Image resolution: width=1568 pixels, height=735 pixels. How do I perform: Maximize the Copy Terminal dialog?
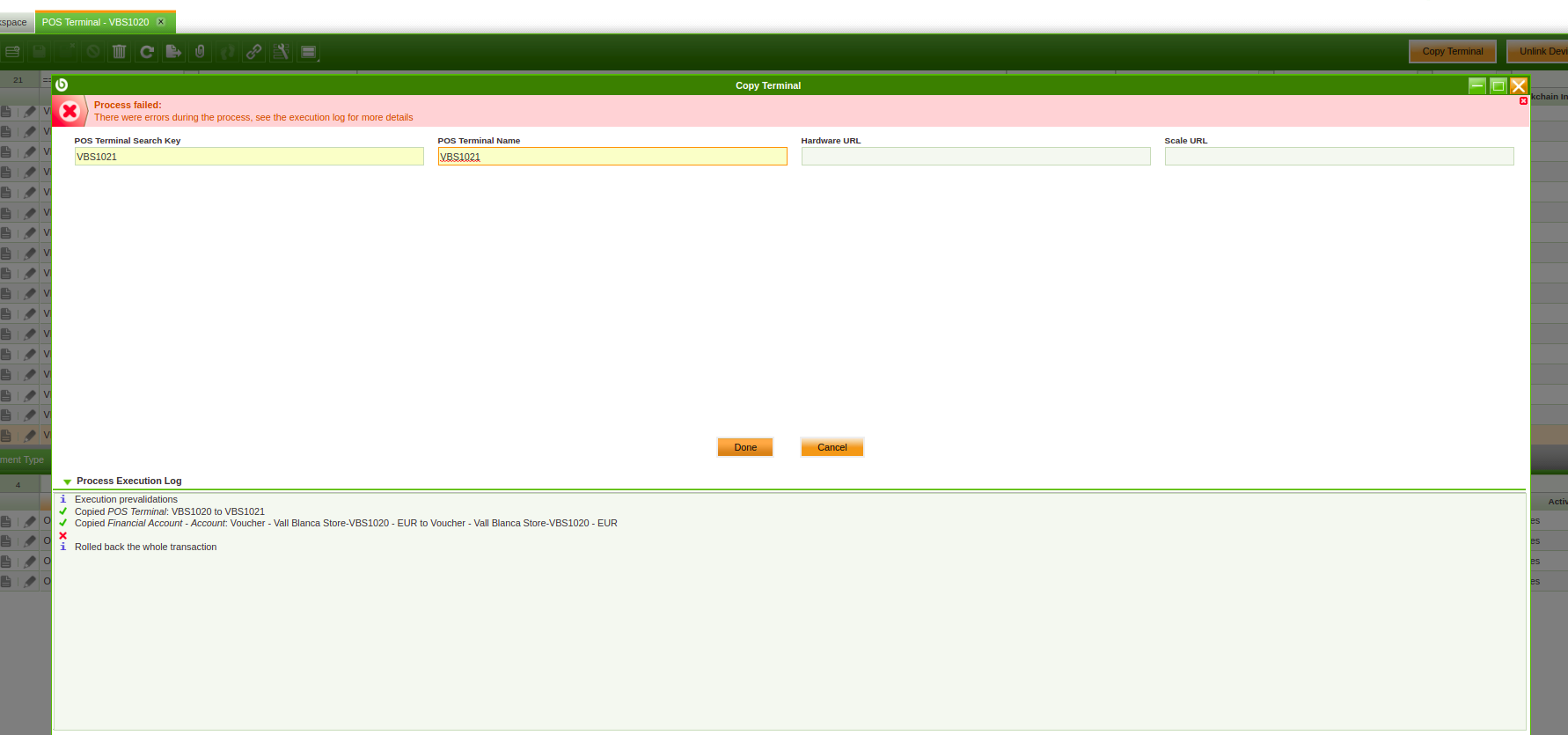coord(1498,85)
